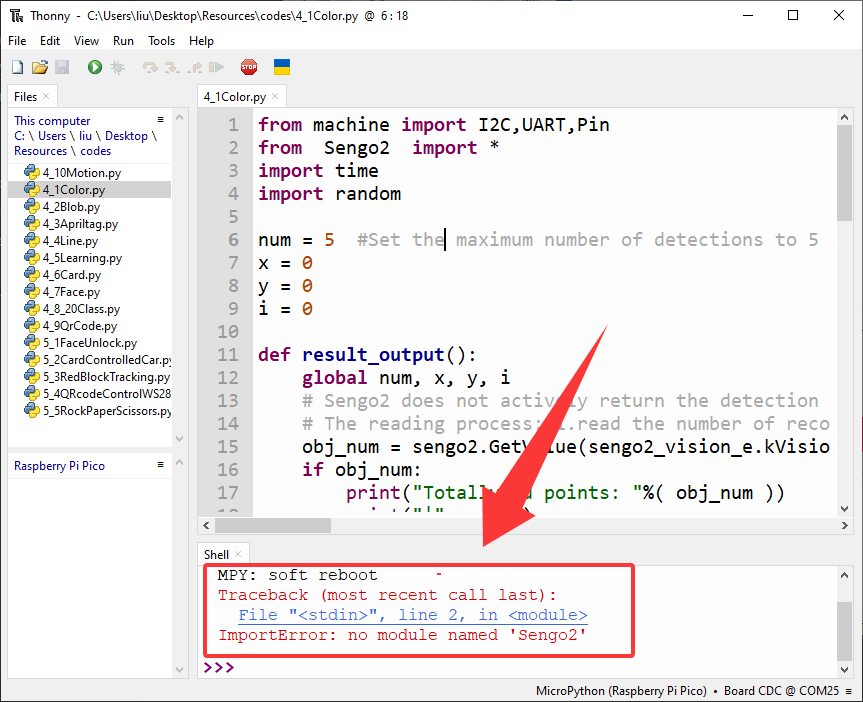The height and width of the screenshot is (702, 863).
Task: Create a new file with toolbar icon
Action: (x=18, y=67)
